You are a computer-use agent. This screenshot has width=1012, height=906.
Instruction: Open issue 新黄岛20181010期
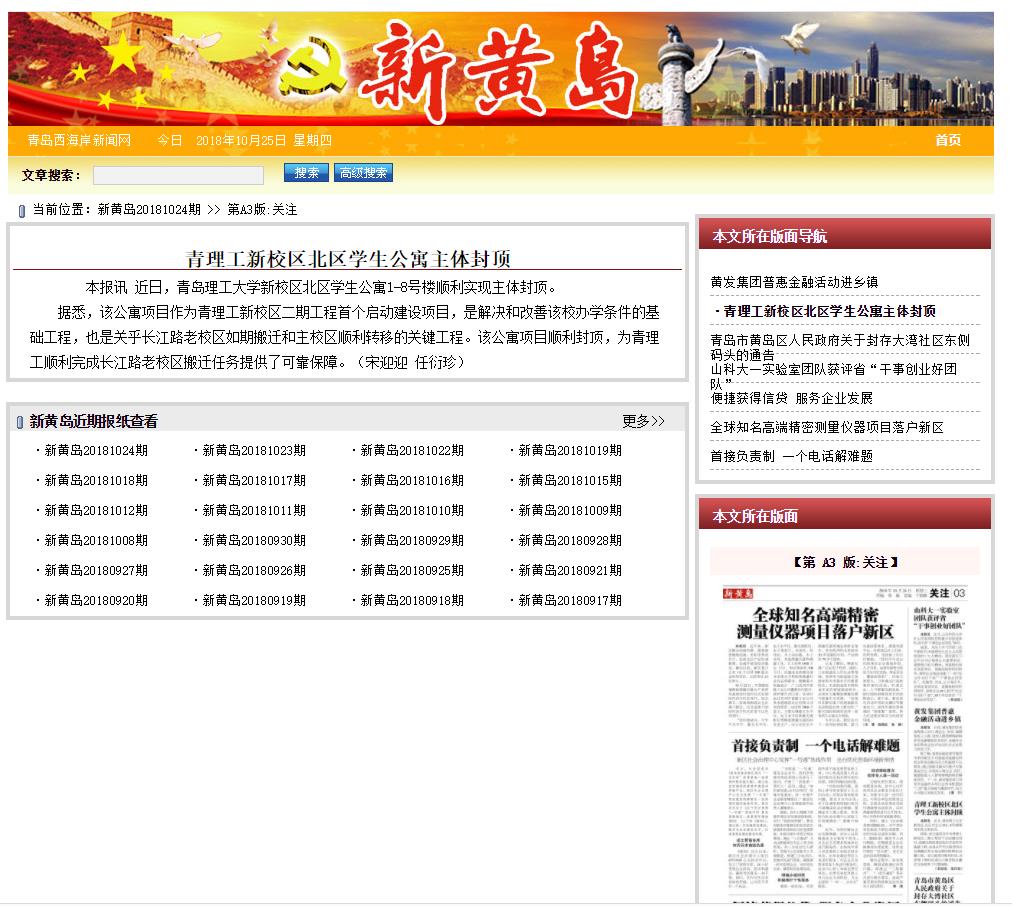tap(412, 510)
